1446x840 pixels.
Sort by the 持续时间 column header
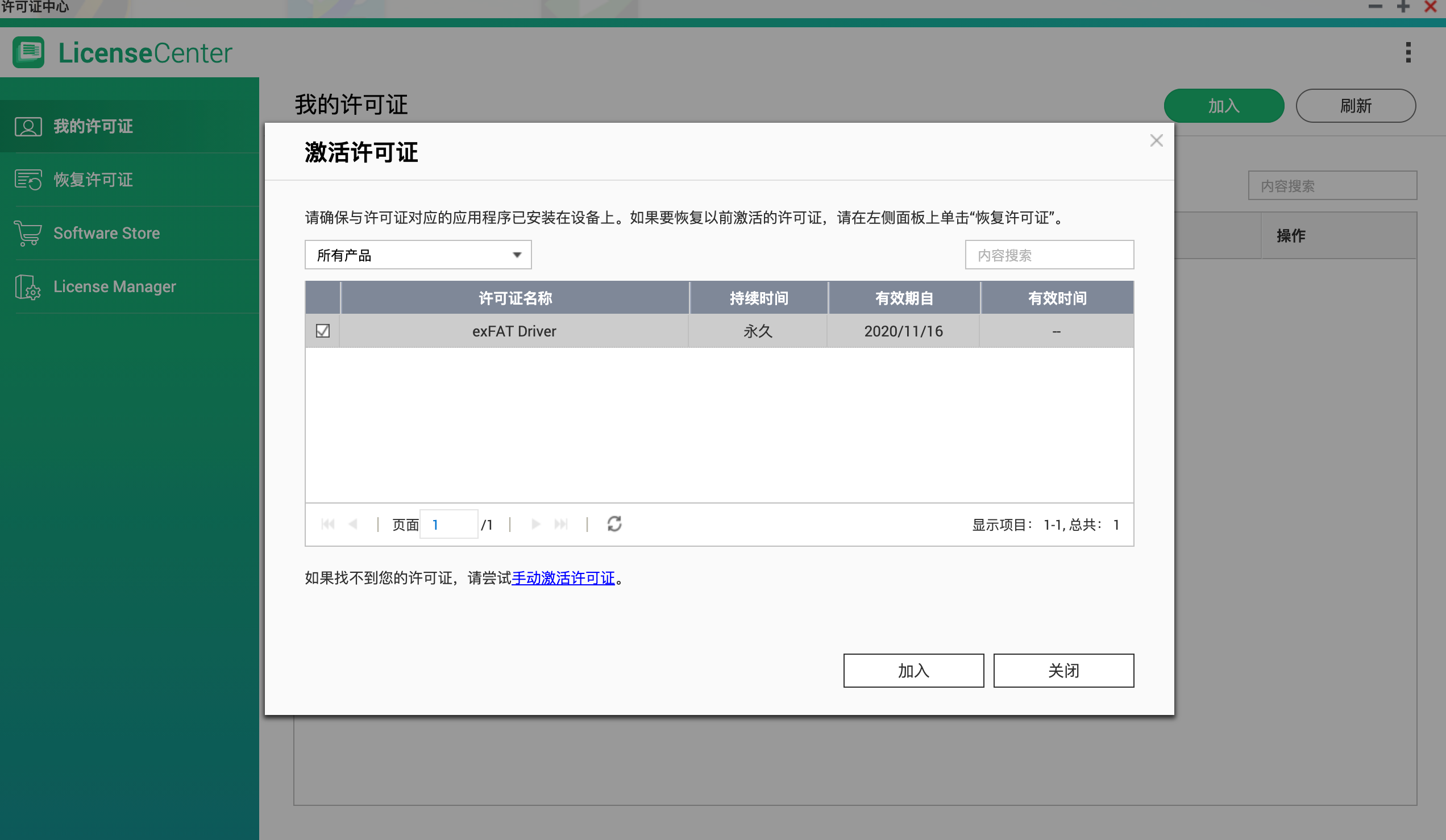point(759,298)
